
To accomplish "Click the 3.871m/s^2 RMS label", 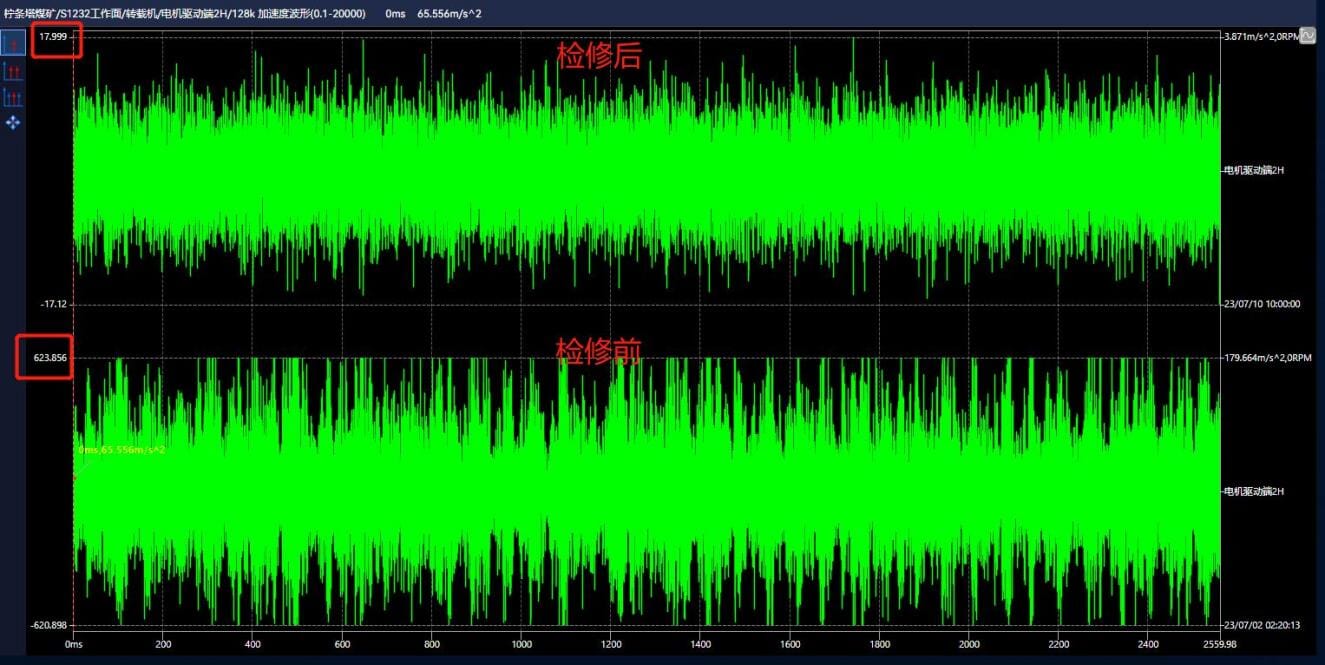I will (x=1262, y=36).
